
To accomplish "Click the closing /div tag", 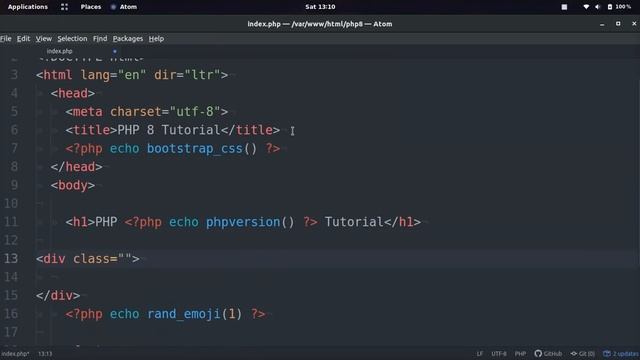I will point(58,295).
